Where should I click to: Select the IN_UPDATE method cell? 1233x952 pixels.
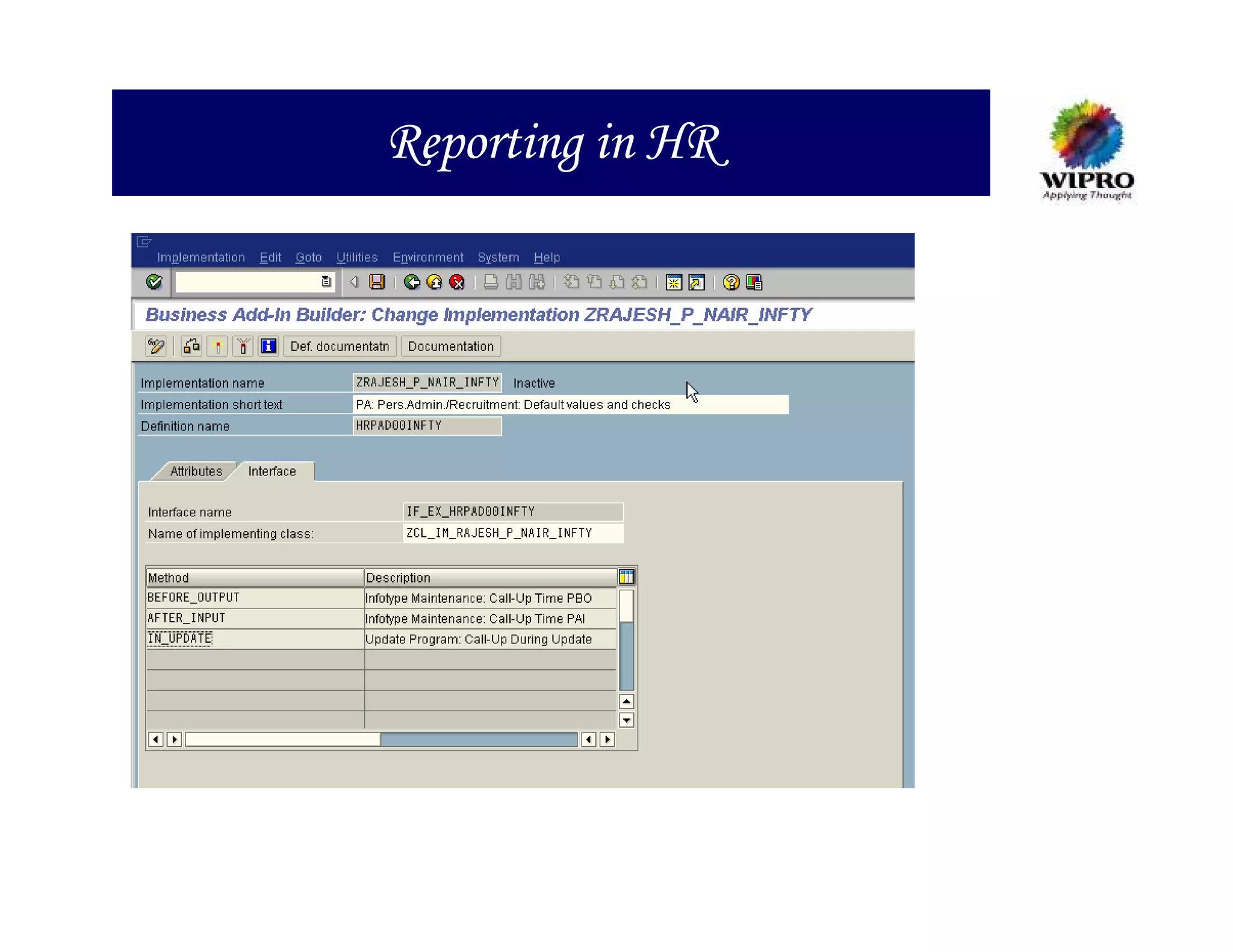(180, 638)
